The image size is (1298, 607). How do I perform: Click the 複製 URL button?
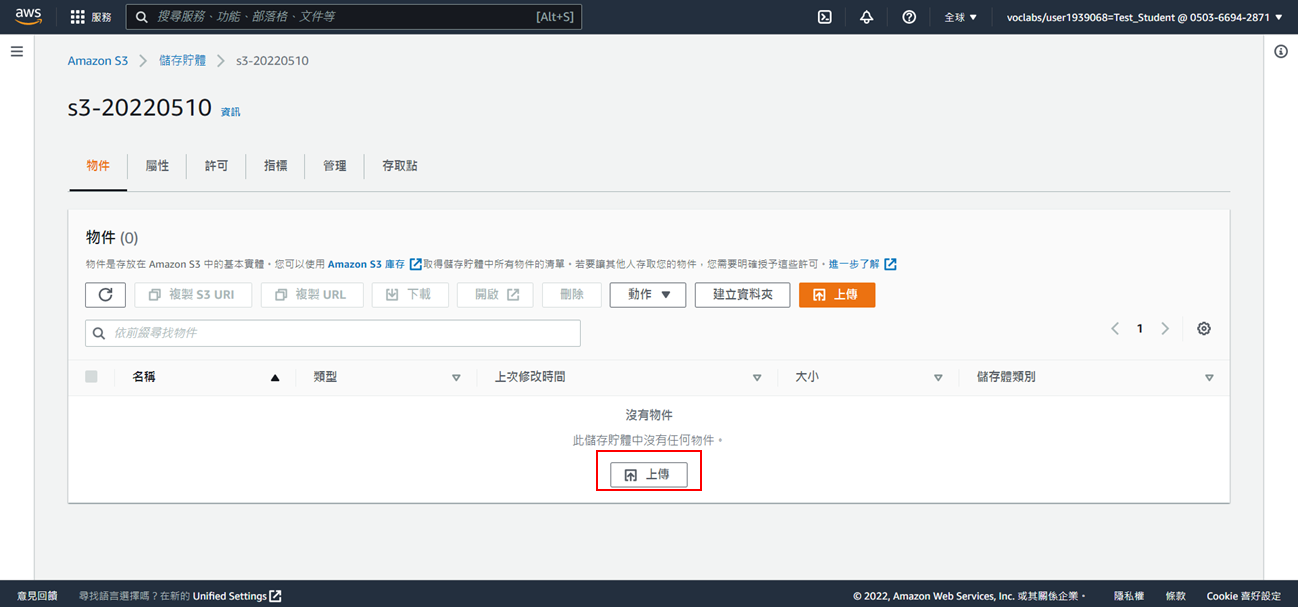312,295
